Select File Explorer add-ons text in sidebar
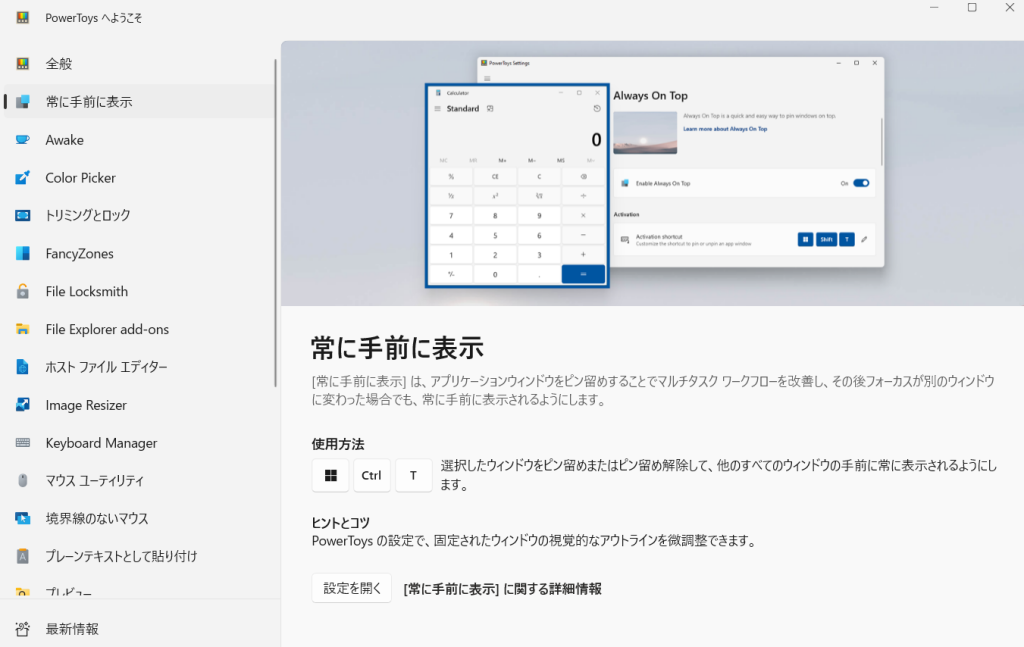The width and height of the screenshot is (1024, 647). click(107, 329)
